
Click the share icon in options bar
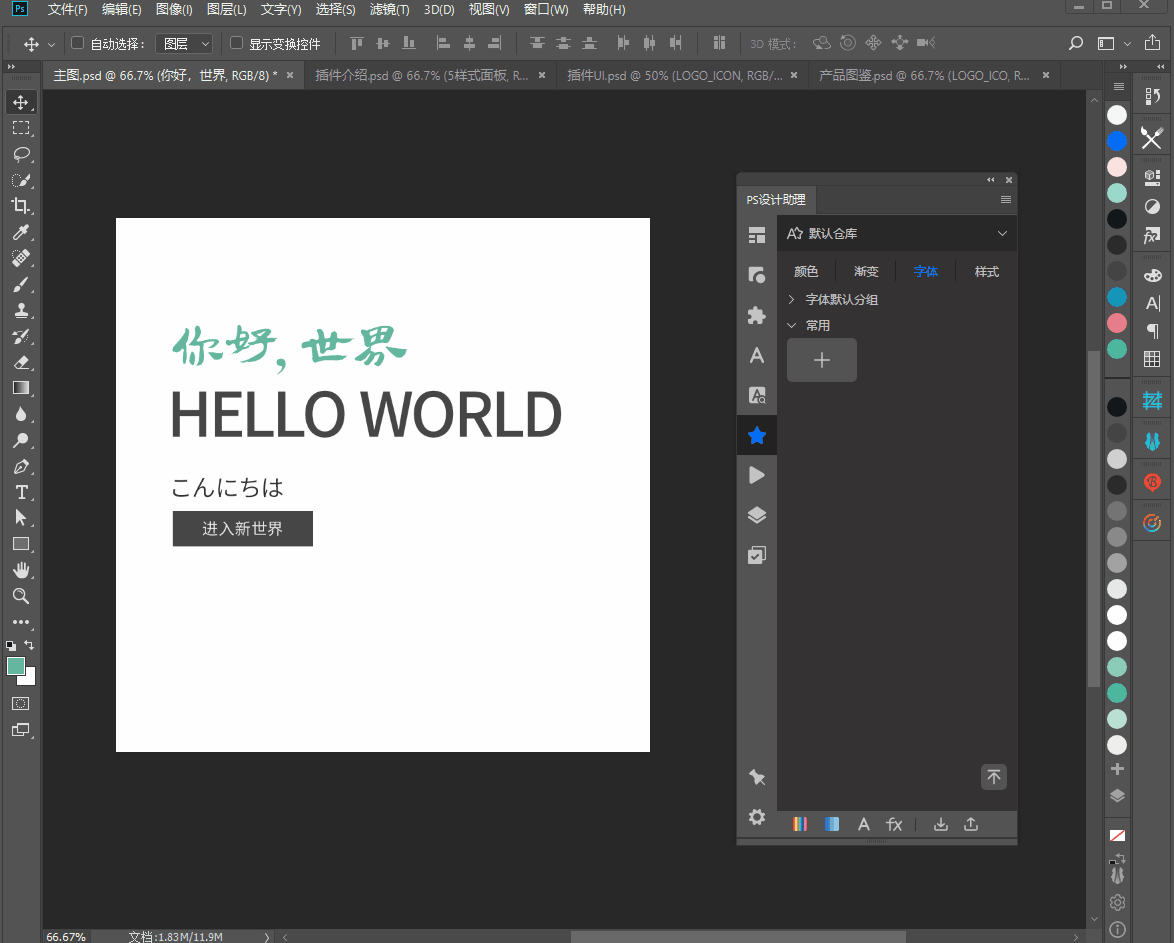[1152, 43]
